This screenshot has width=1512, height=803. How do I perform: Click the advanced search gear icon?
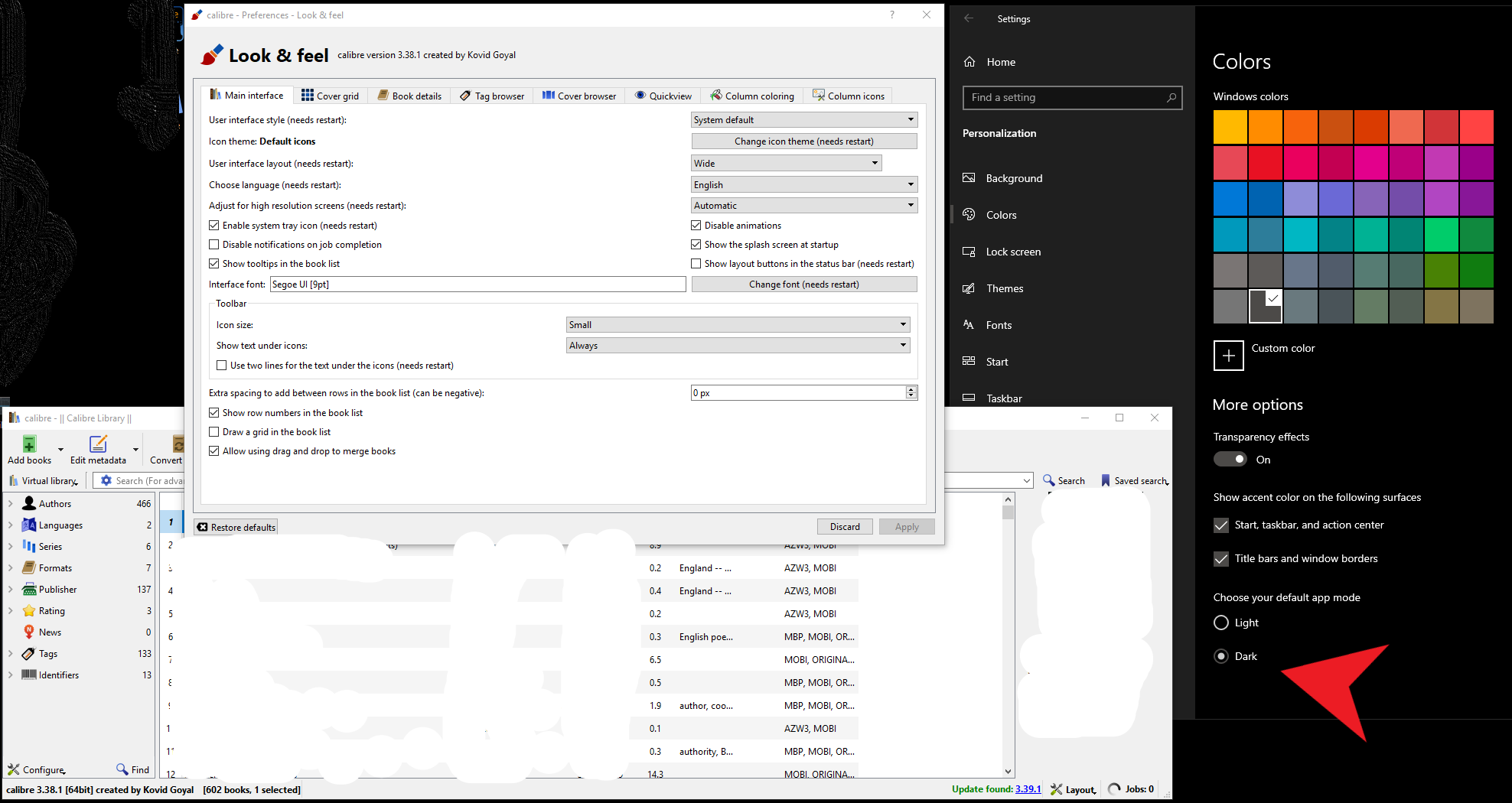[106, 480]
